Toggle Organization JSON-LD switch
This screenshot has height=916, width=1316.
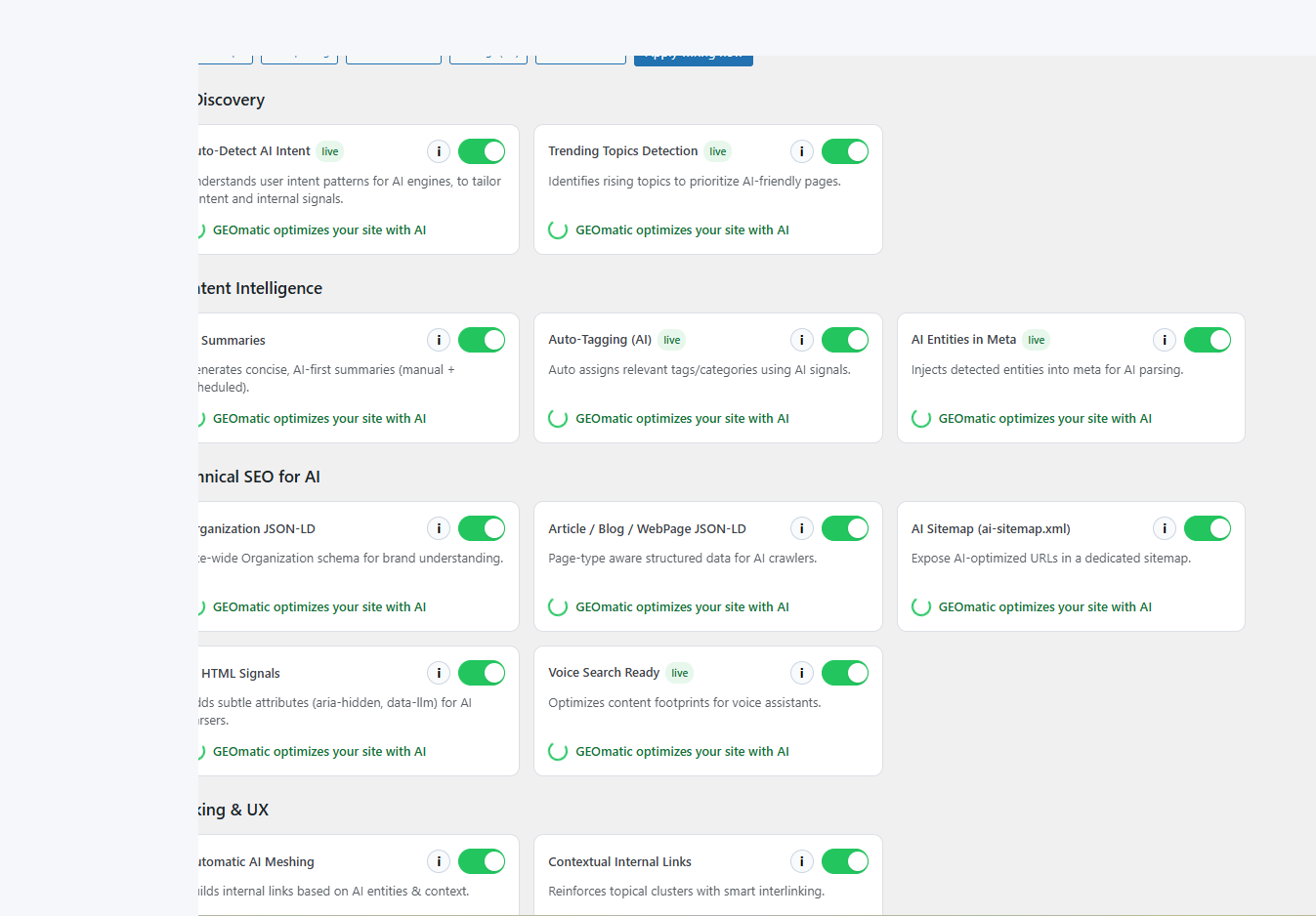482,528
